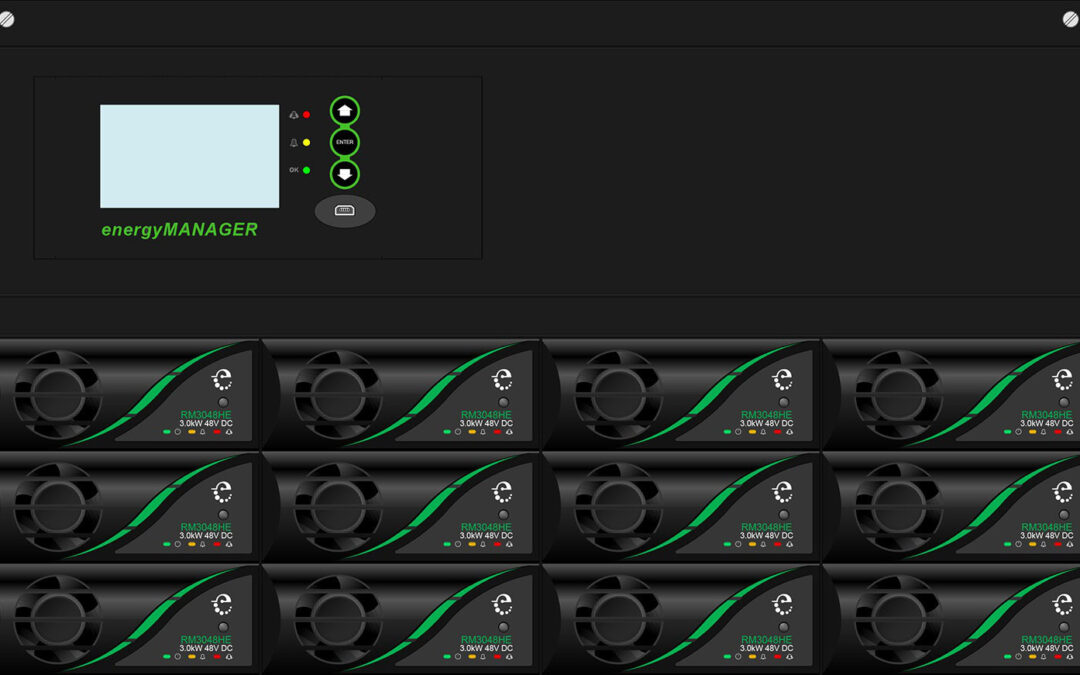1080x675 pixels.
Task: Click the e-logo on the top-left rectifier module
Action: [x=222, y=380]
